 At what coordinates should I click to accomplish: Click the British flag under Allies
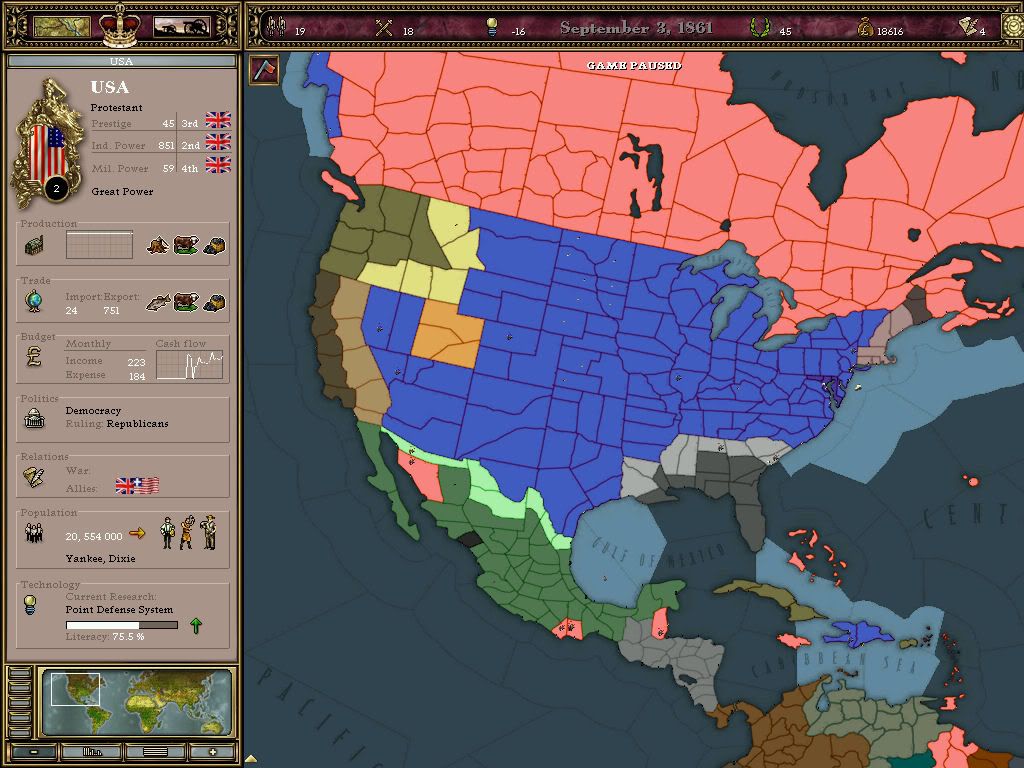click(x=124, y=486)
